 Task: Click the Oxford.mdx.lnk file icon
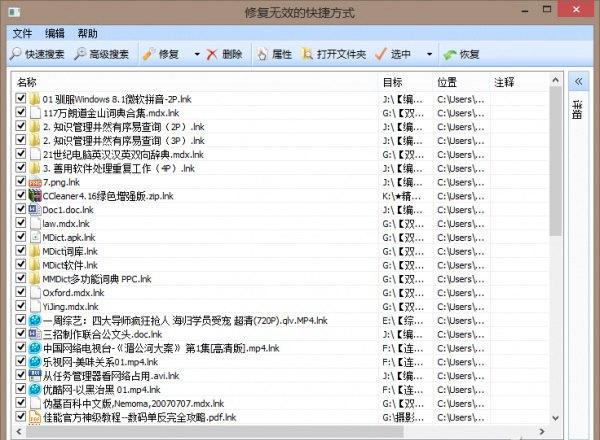point(35,293)
